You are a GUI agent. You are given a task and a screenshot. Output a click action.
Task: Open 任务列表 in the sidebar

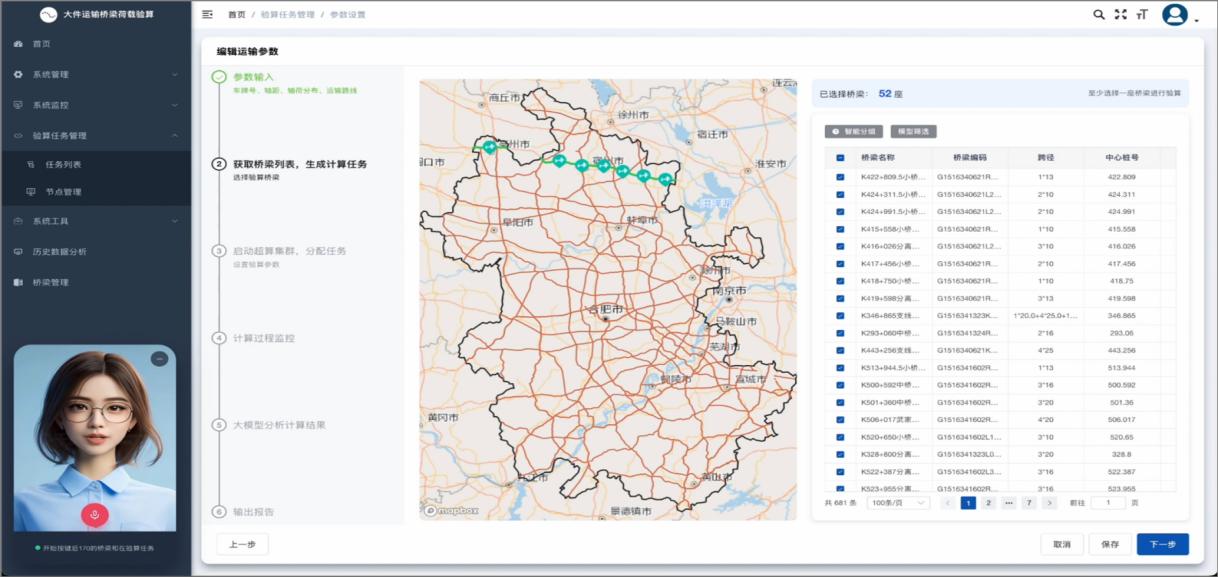tap(63, 165)
